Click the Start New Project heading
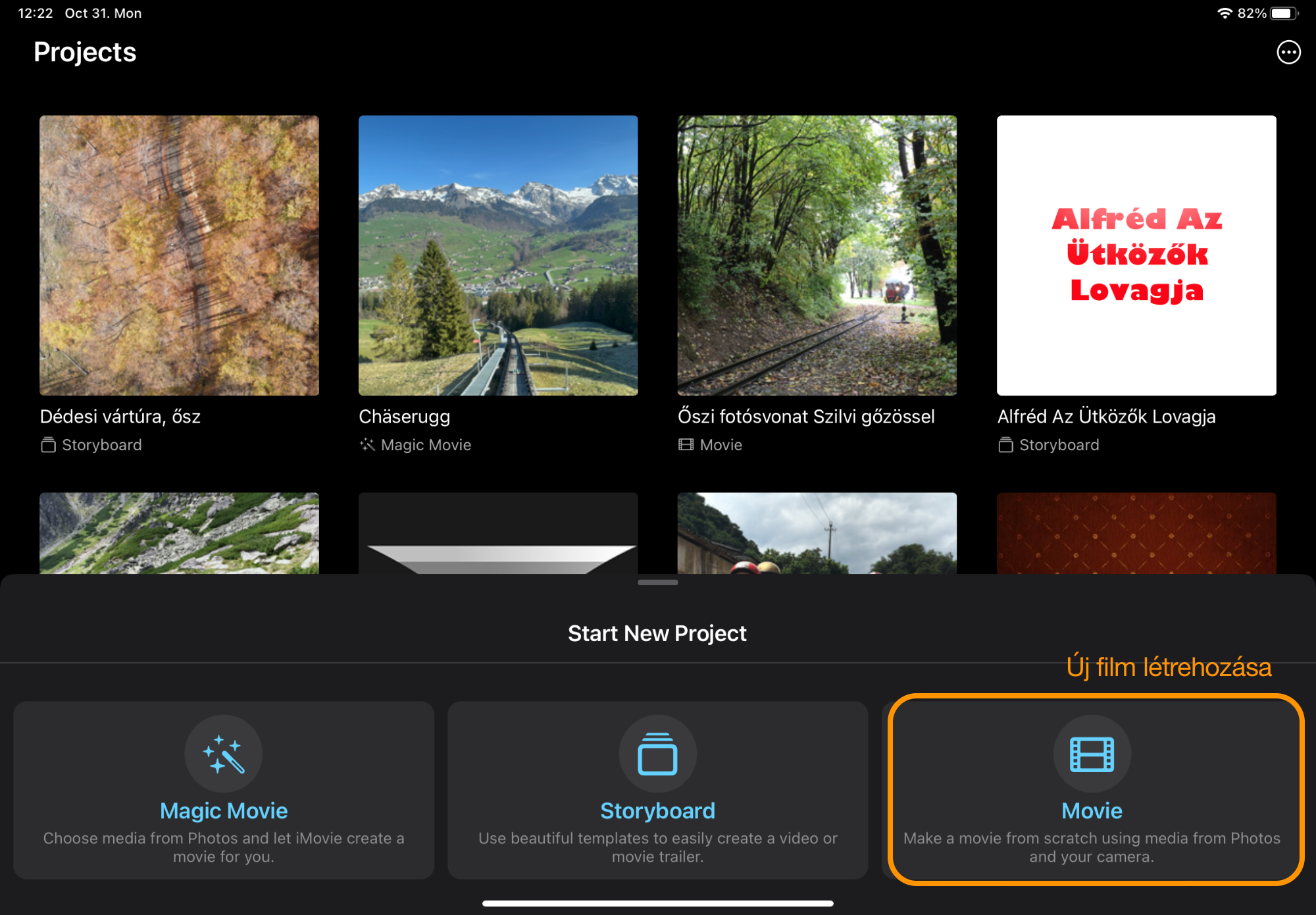Screen dimensions: 1316x915 (x=657, y=633)
